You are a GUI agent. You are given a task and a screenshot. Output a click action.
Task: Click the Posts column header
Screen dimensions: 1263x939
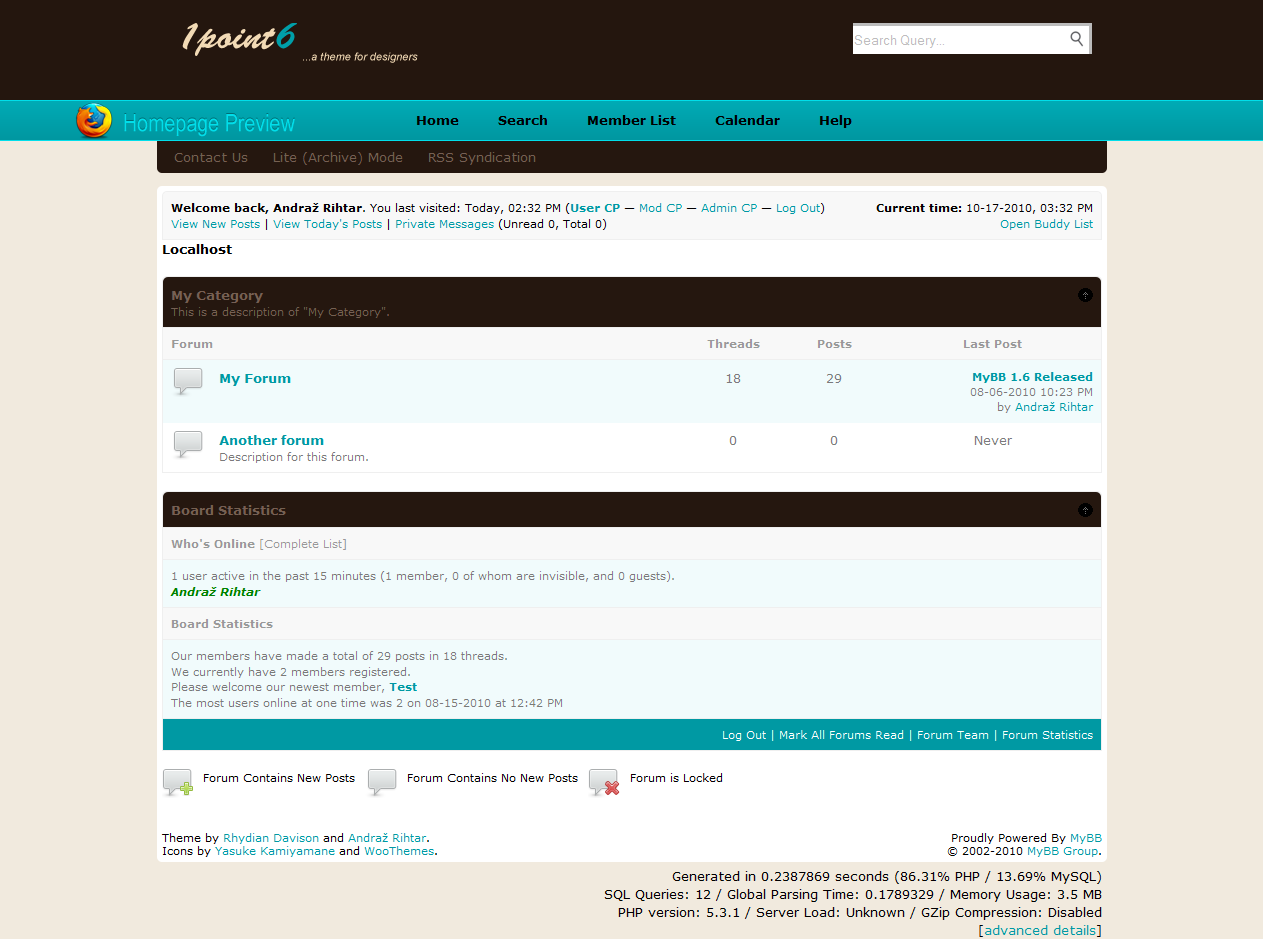(834, 344)
